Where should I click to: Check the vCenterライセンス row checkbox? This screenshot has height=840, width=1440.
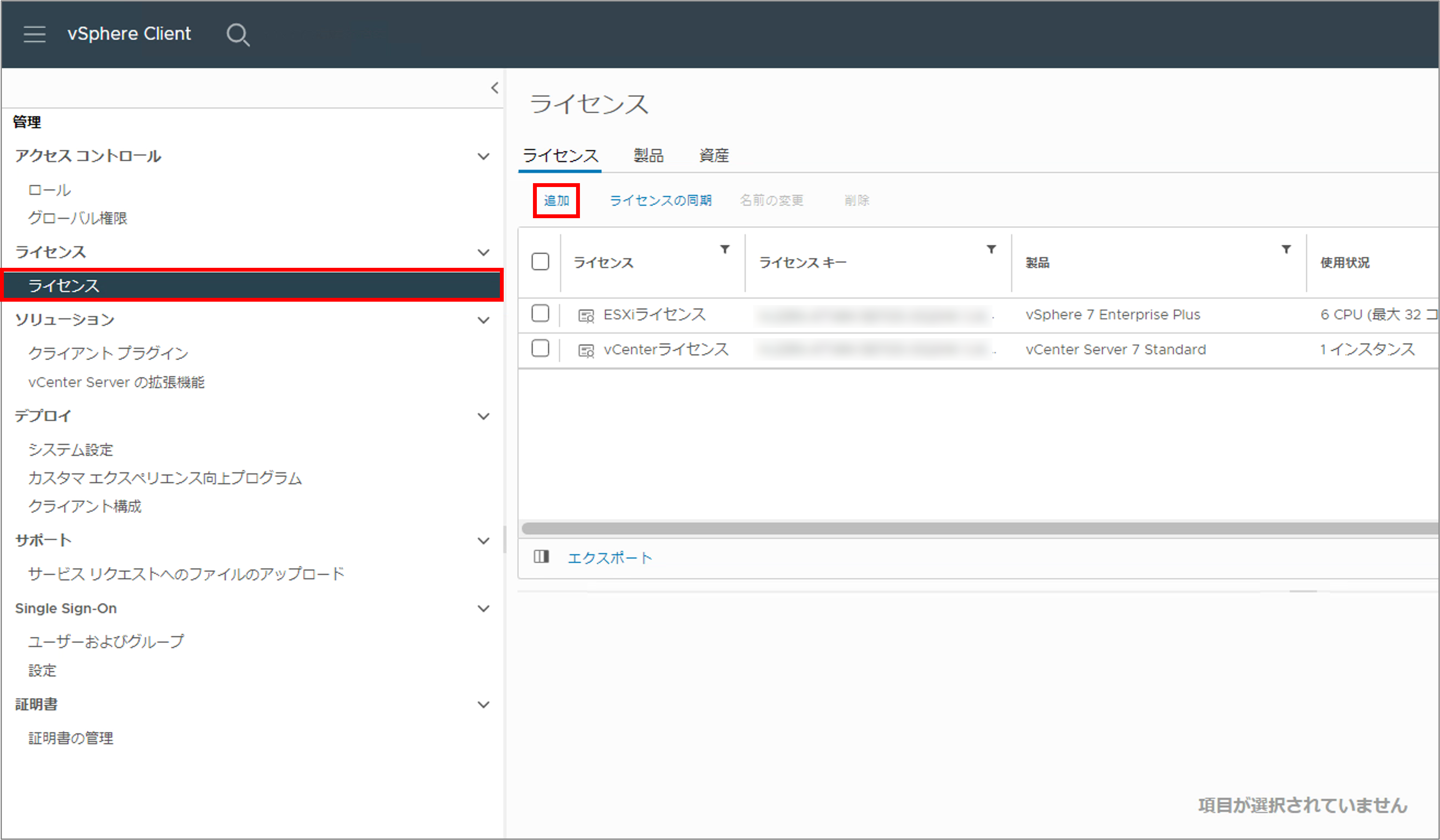[540, 348]
